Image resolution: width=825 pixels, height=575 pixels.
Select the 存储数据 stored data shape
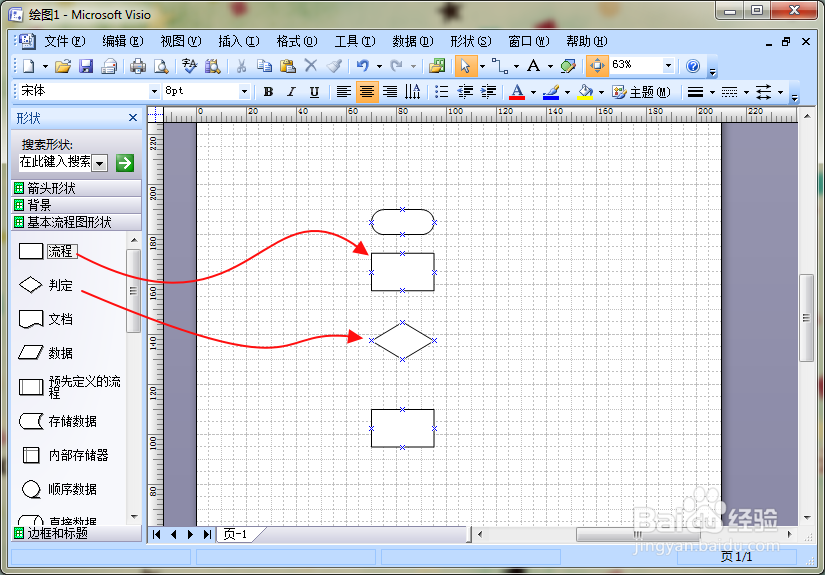coord(58,421)
